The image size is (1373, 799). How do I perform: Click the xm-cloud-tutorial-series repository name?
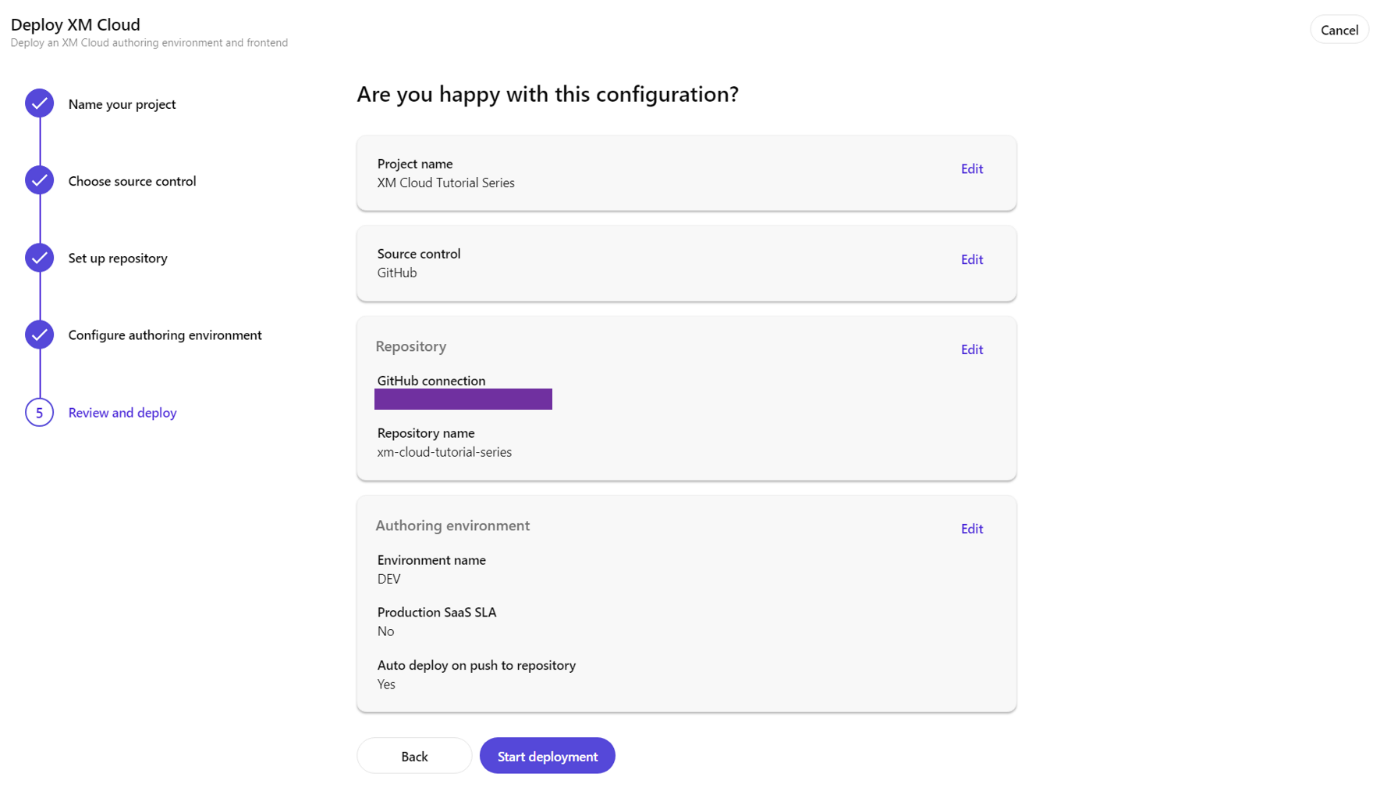click(444, 452)
